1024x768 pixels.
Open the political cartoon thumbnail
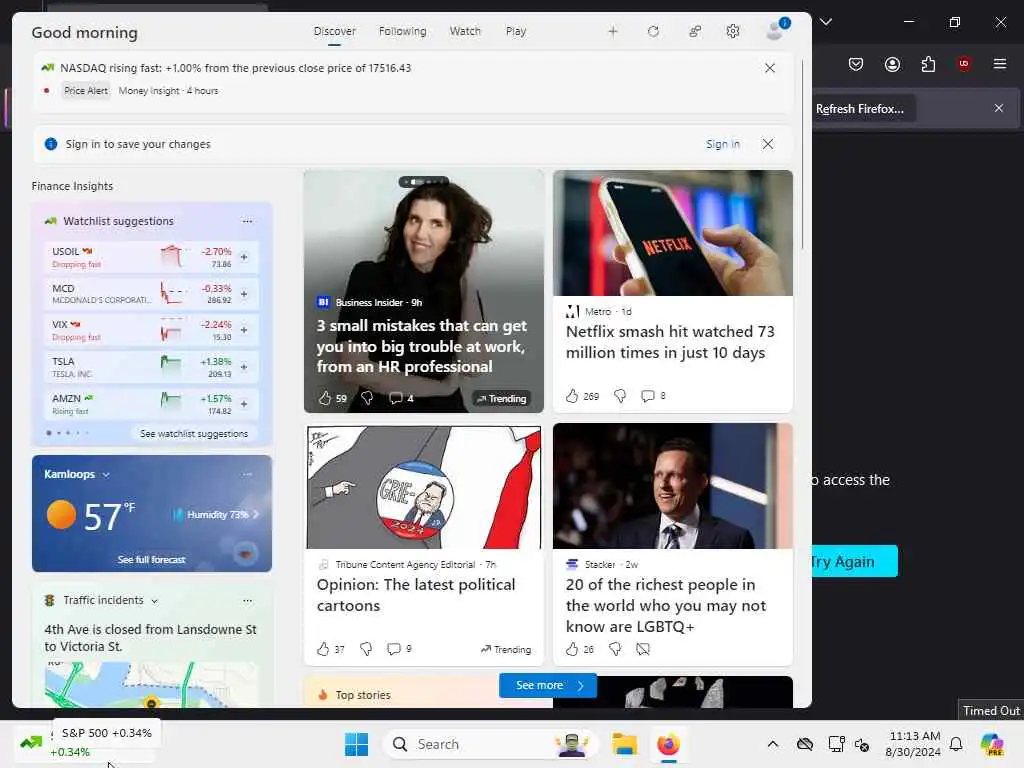tap(424, 487)
